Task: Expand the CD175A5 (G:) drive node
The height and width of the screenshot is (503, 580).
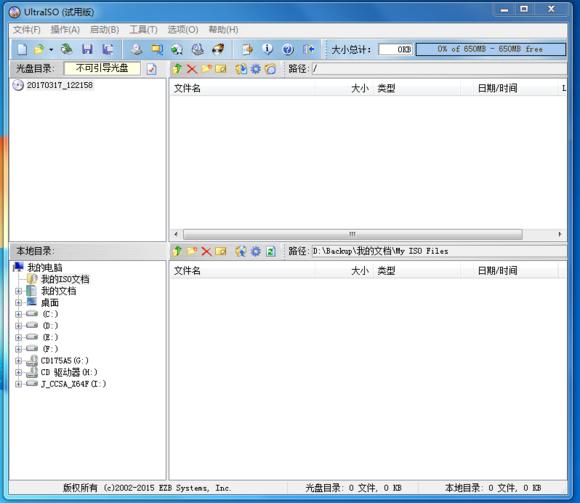Action: pos(18,361)
